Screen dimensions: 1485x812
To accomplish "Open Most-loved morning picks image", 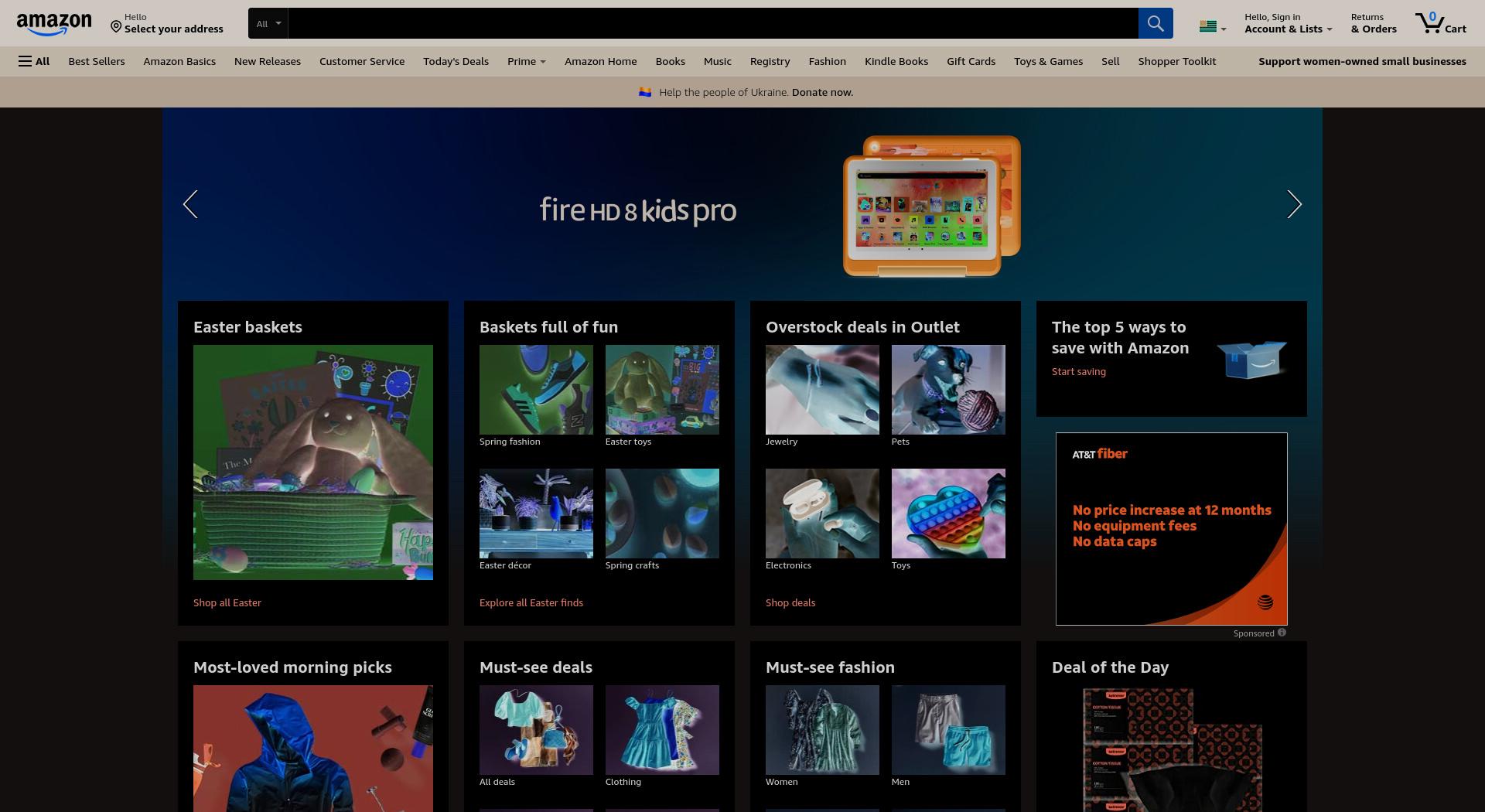I will pyautogui.click(x=313, y=749).
